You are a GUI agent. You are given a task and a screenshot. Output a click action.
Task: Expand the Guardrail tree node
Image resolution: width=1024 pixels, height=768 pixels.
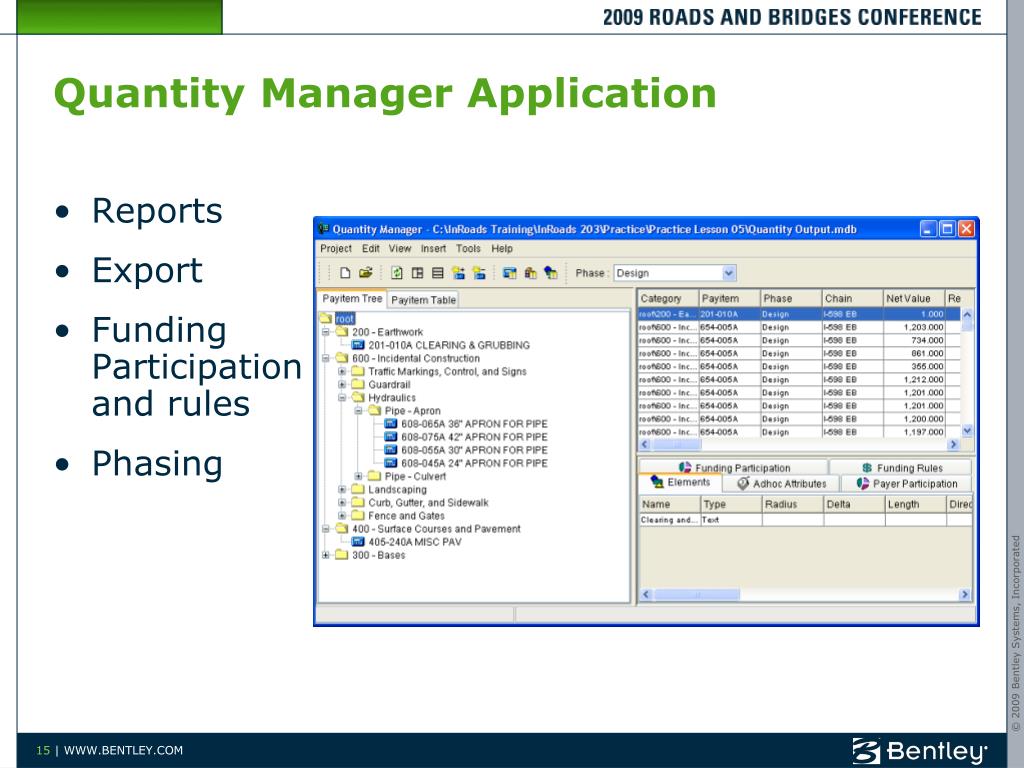tap(342, 384)
